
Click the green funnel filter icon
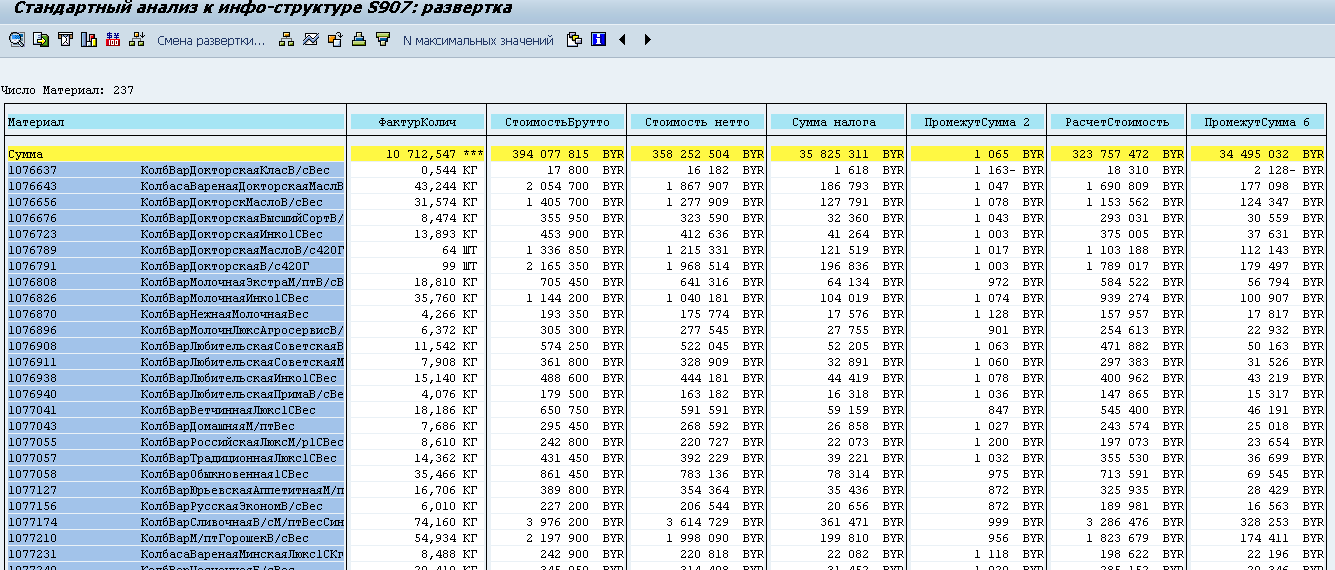[x=382, y=40]
